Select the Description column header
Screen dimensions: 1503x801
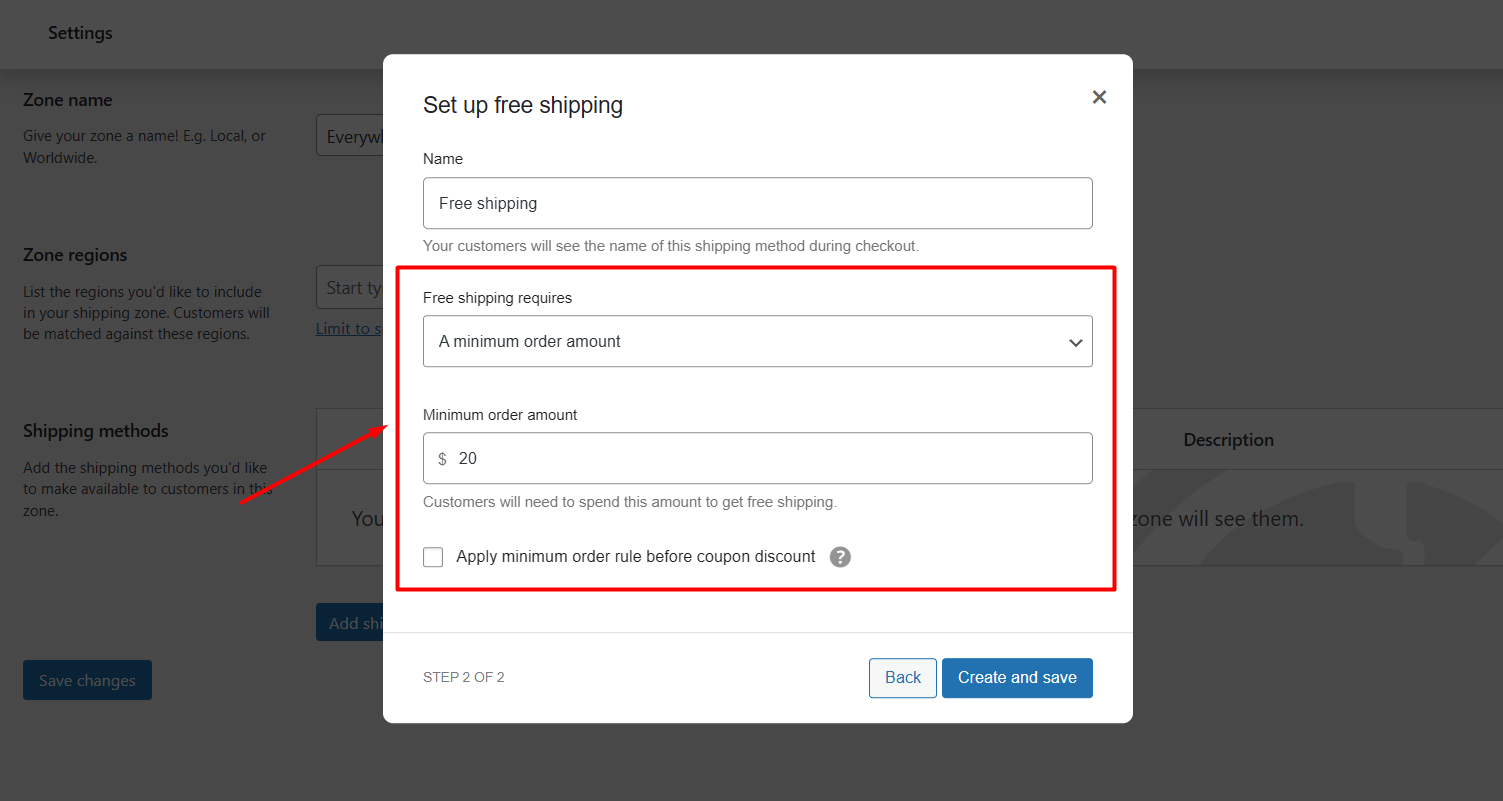[1228, 440]
